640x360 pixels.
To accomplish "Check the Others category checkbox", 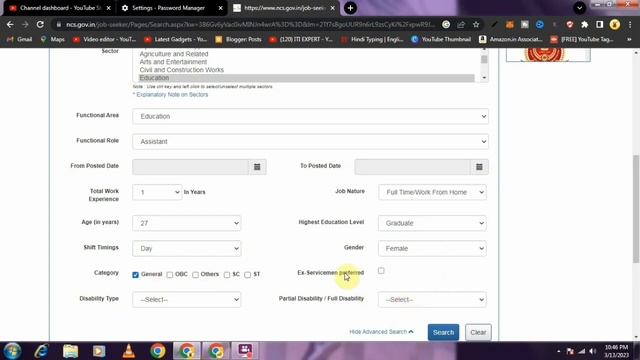I will pos(196,275).
